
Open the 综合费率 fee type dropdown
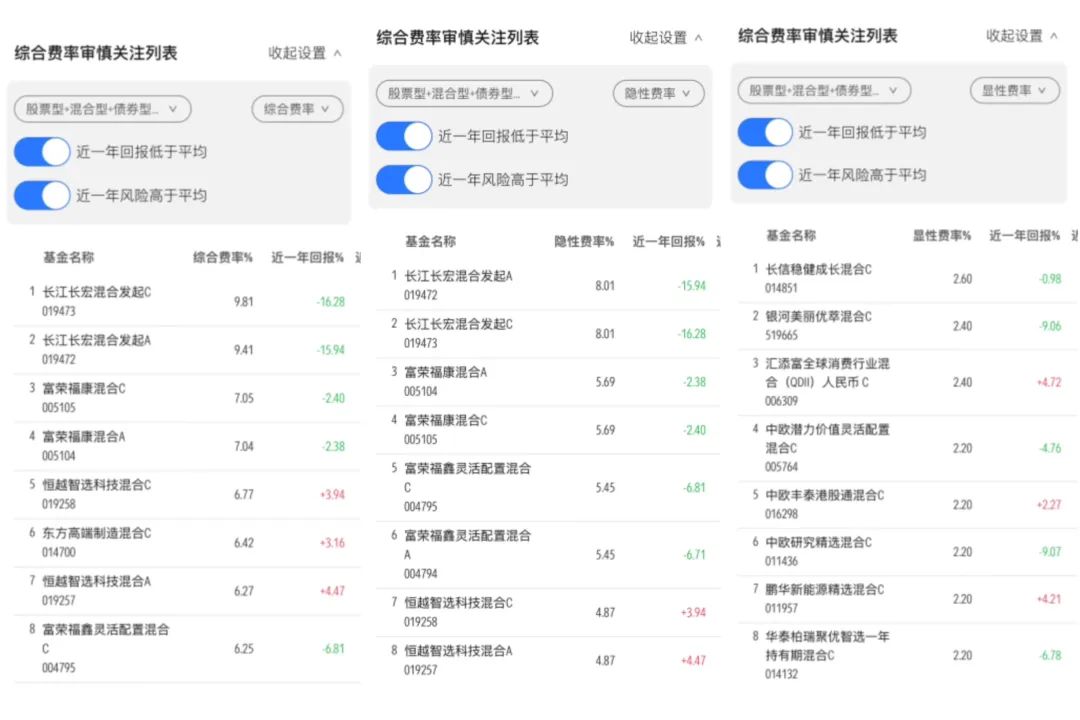[x=297, y=109]
